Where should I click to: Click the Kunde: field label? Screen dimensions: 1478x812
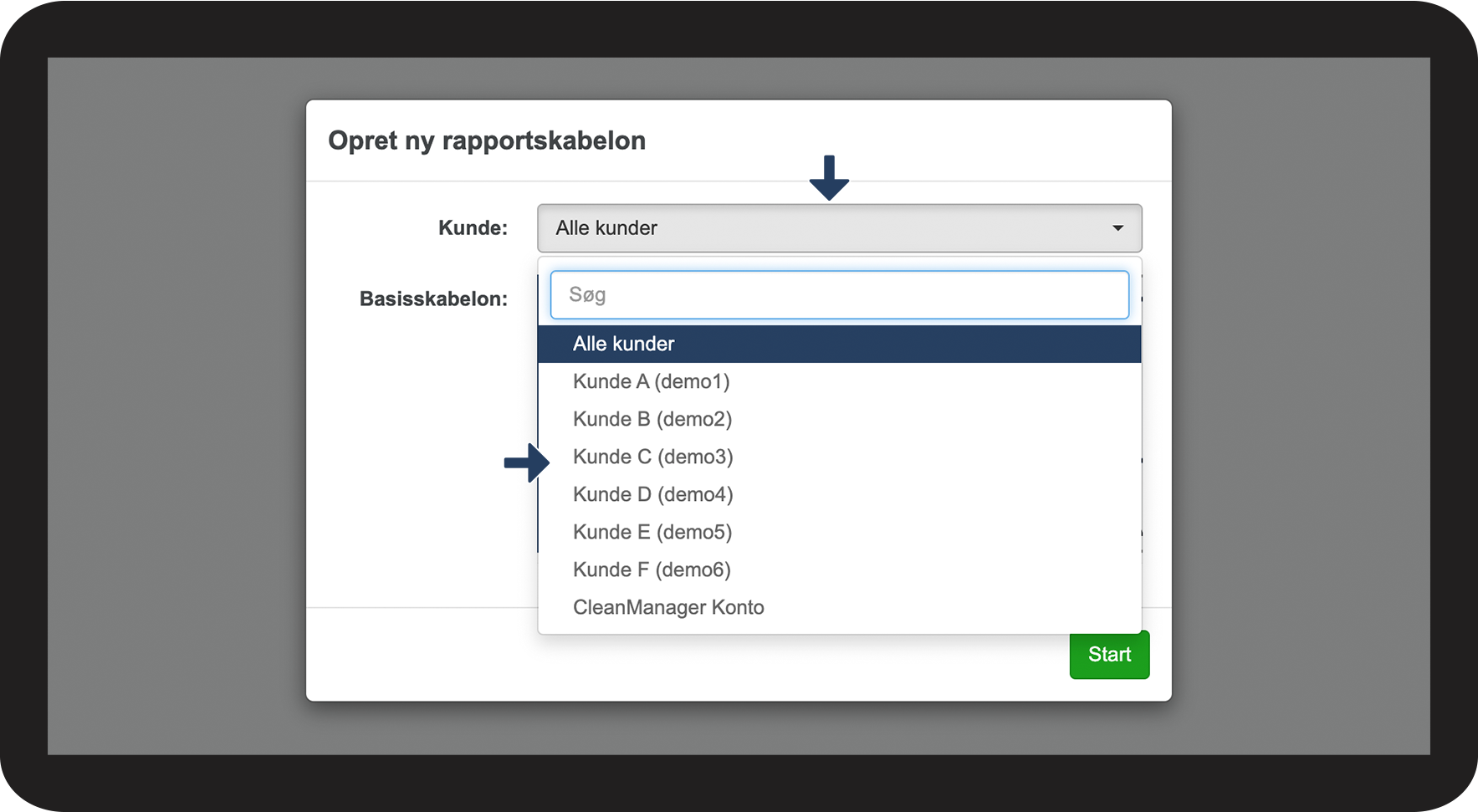(x=473, y=228)
